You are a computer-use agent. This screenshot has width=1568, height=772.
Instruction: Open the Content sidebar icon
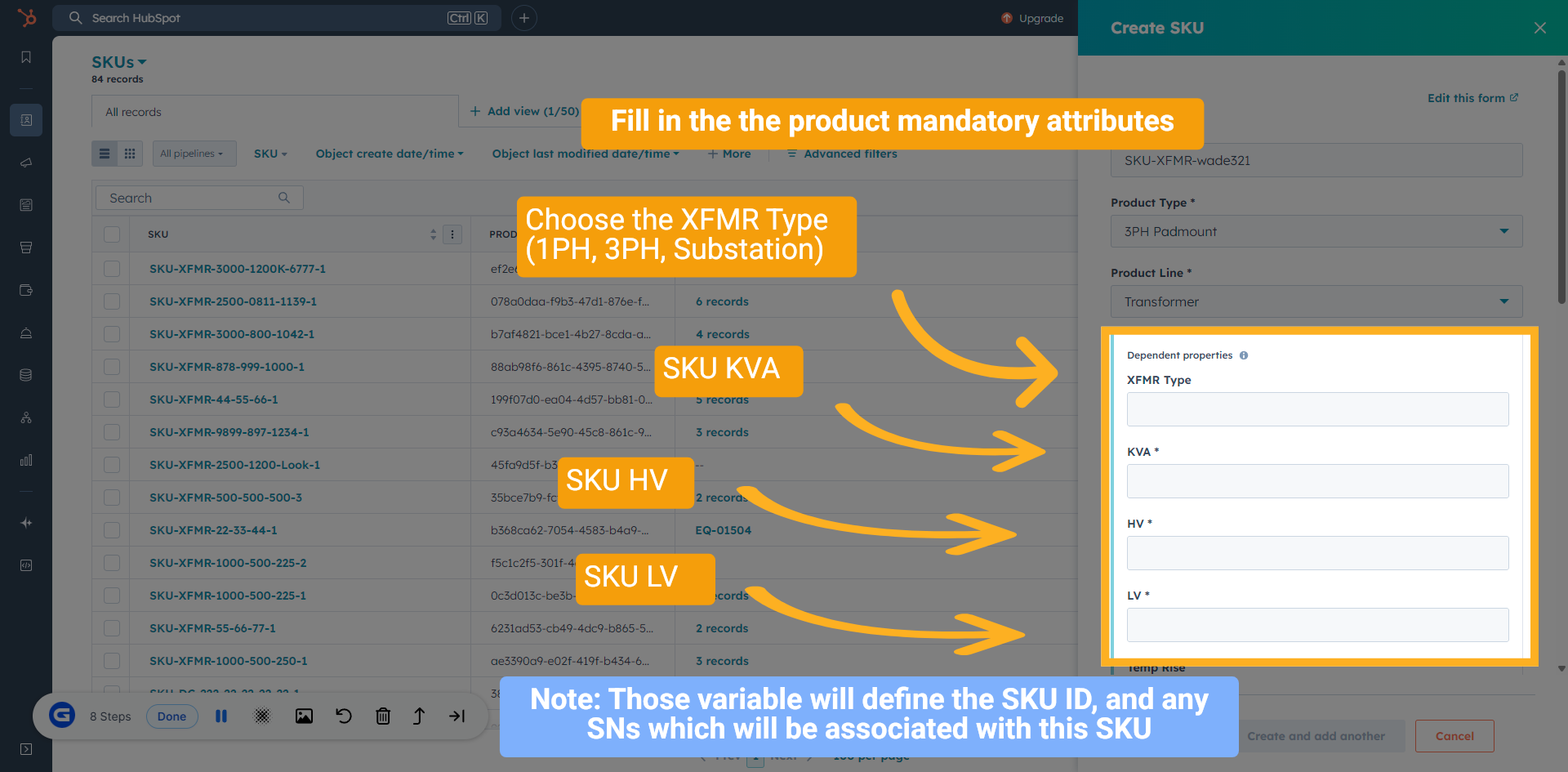pos(26,205)
